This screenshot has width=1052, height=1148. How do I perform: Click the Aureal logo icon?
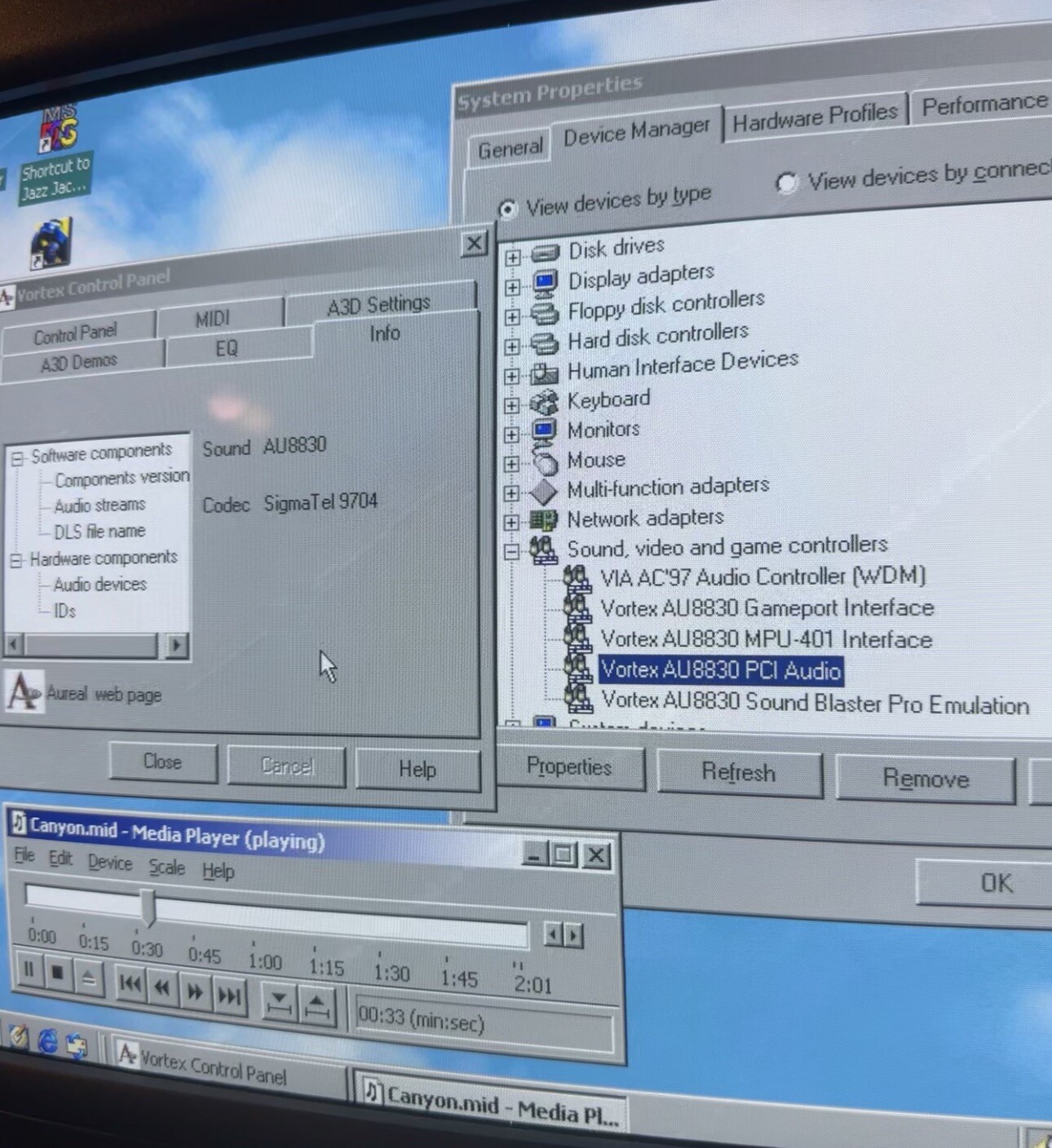23,692
